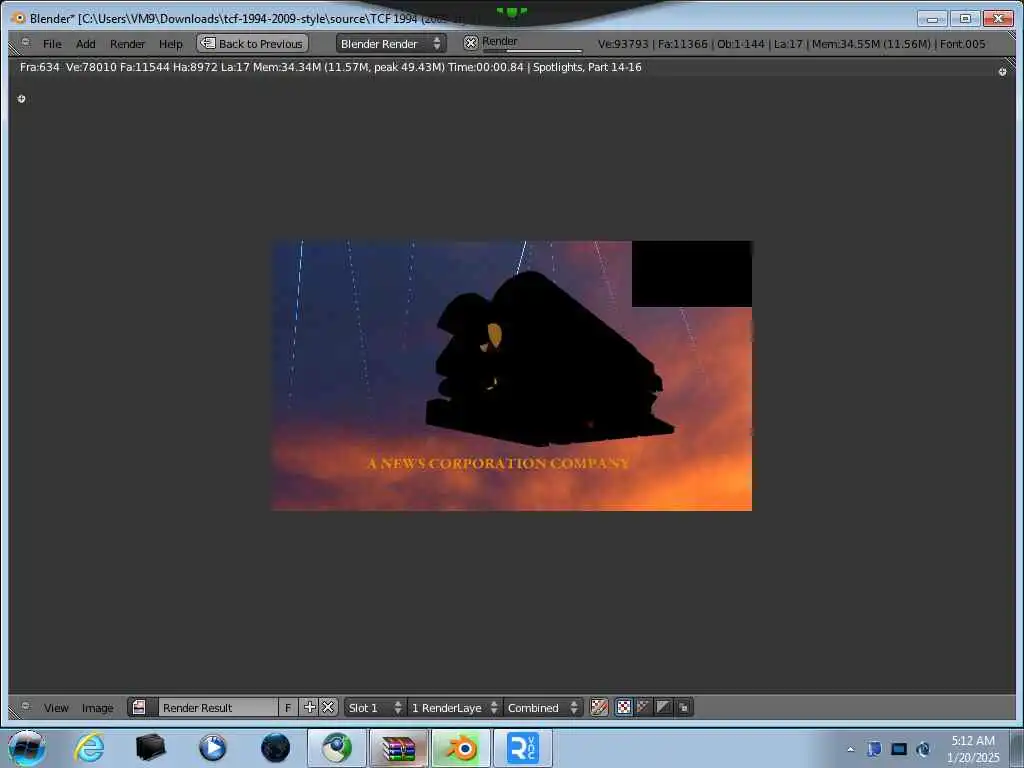
Task: Expand the right properties region plus icon
Action: point(1002,72)
